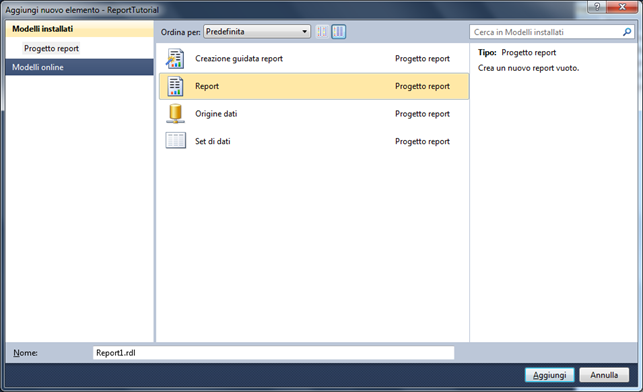Close the Aggiungi nuovo elemento dialog
The height and width of the screenshot is (392, 643).
622,7
